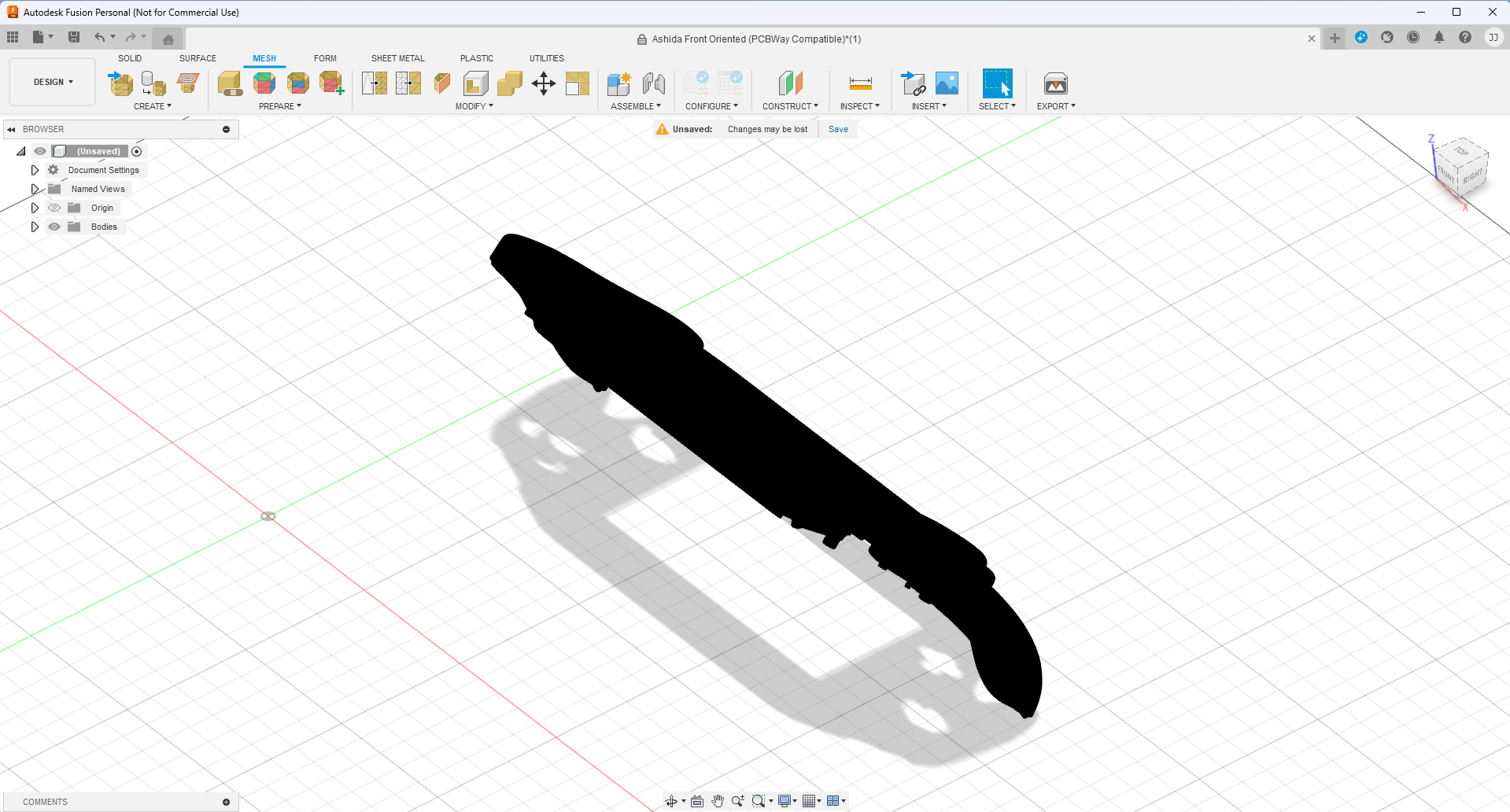Click the Insert Mesh tool icon
1510x812 pixels.
pos(120,83)
